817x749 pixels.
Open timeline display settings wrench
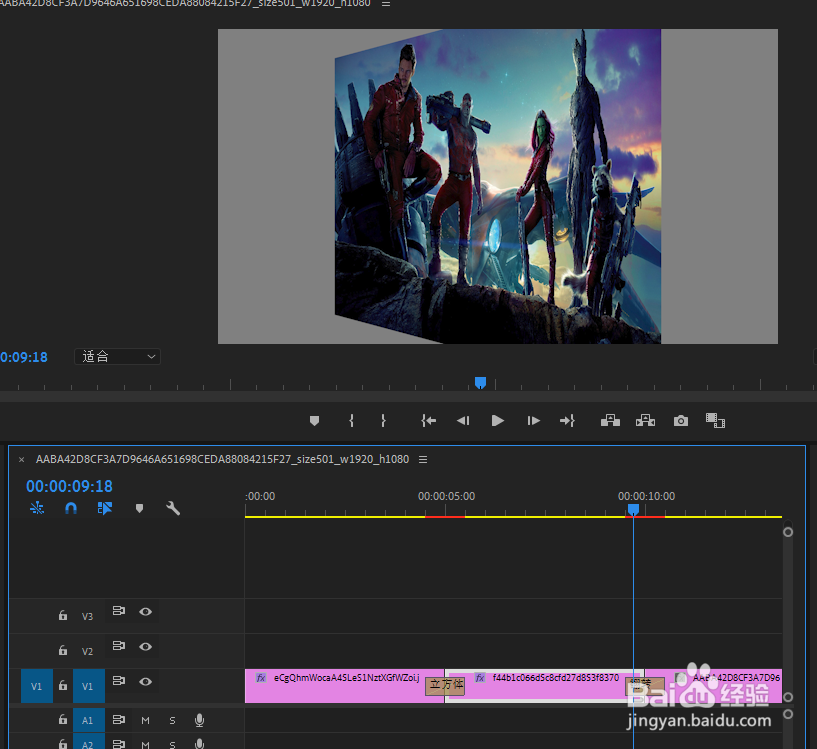tap(173, 508)
